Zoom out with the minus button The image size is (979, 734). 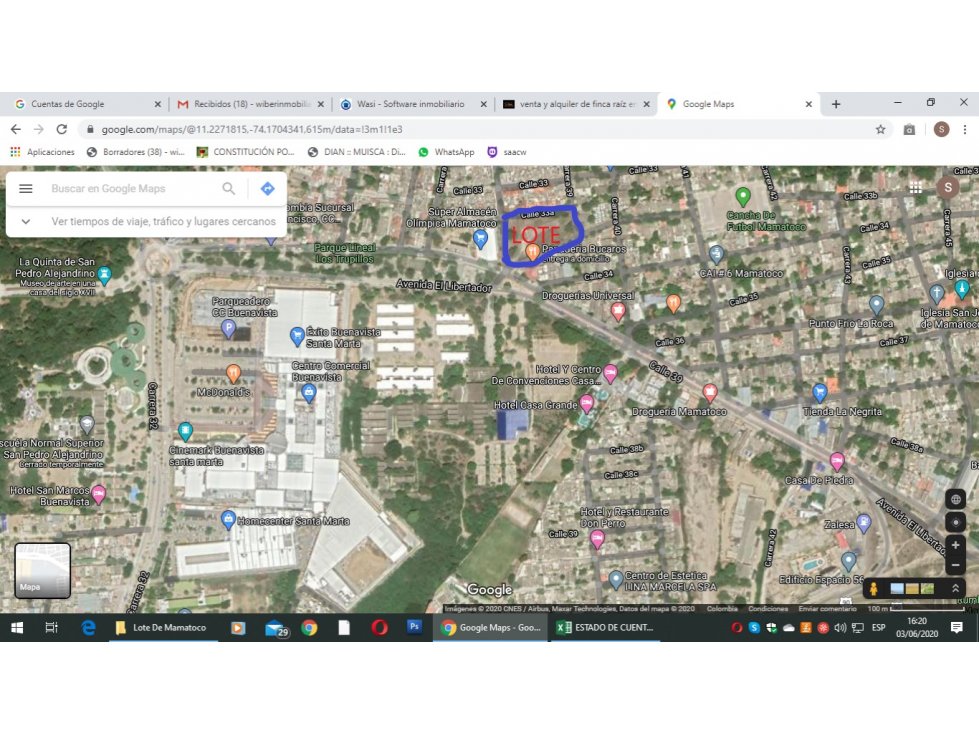pyautogui.click(x=955, y=565)
